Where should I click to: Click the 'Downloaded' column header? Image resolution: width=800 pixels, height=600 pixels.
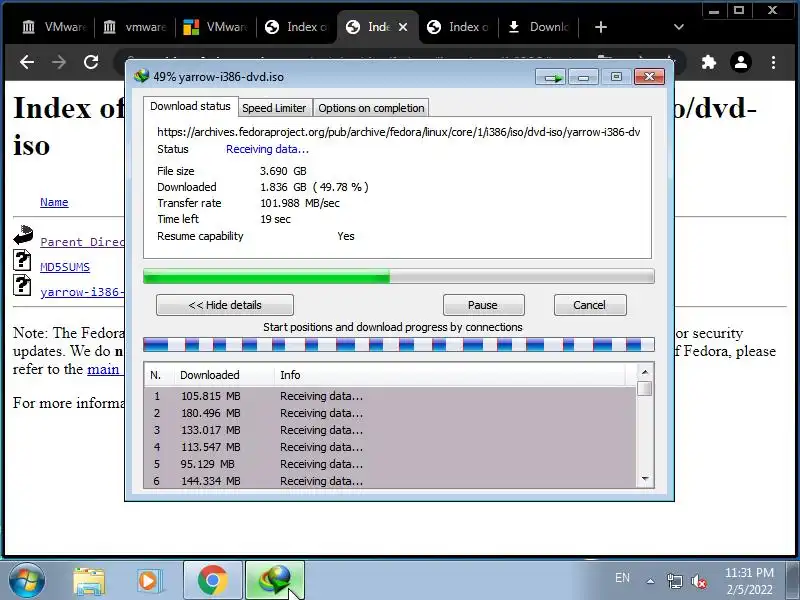(x=224, y=375)
